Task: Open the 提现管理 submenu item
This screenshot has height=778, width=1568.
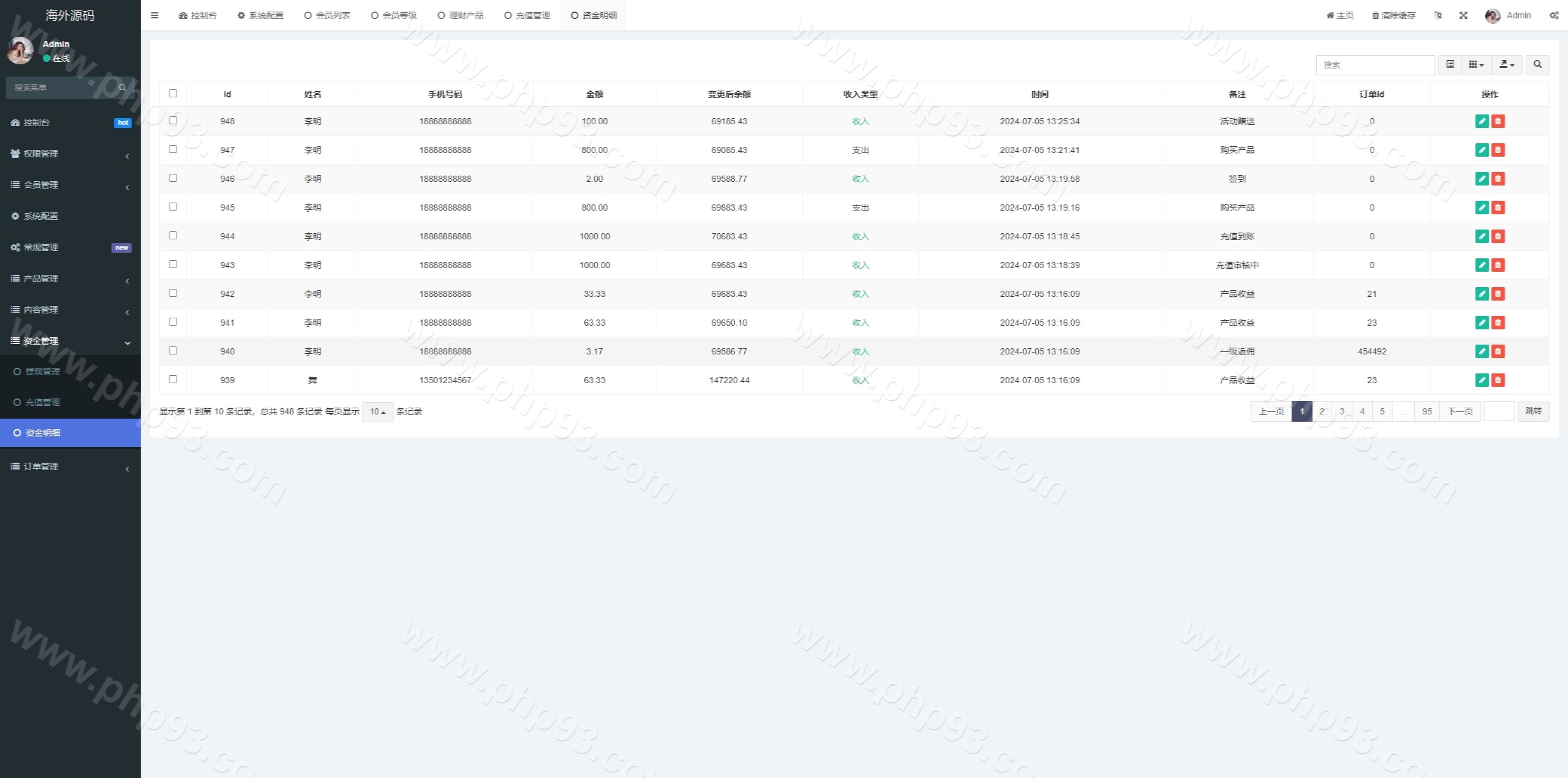Action: point(42,372)
